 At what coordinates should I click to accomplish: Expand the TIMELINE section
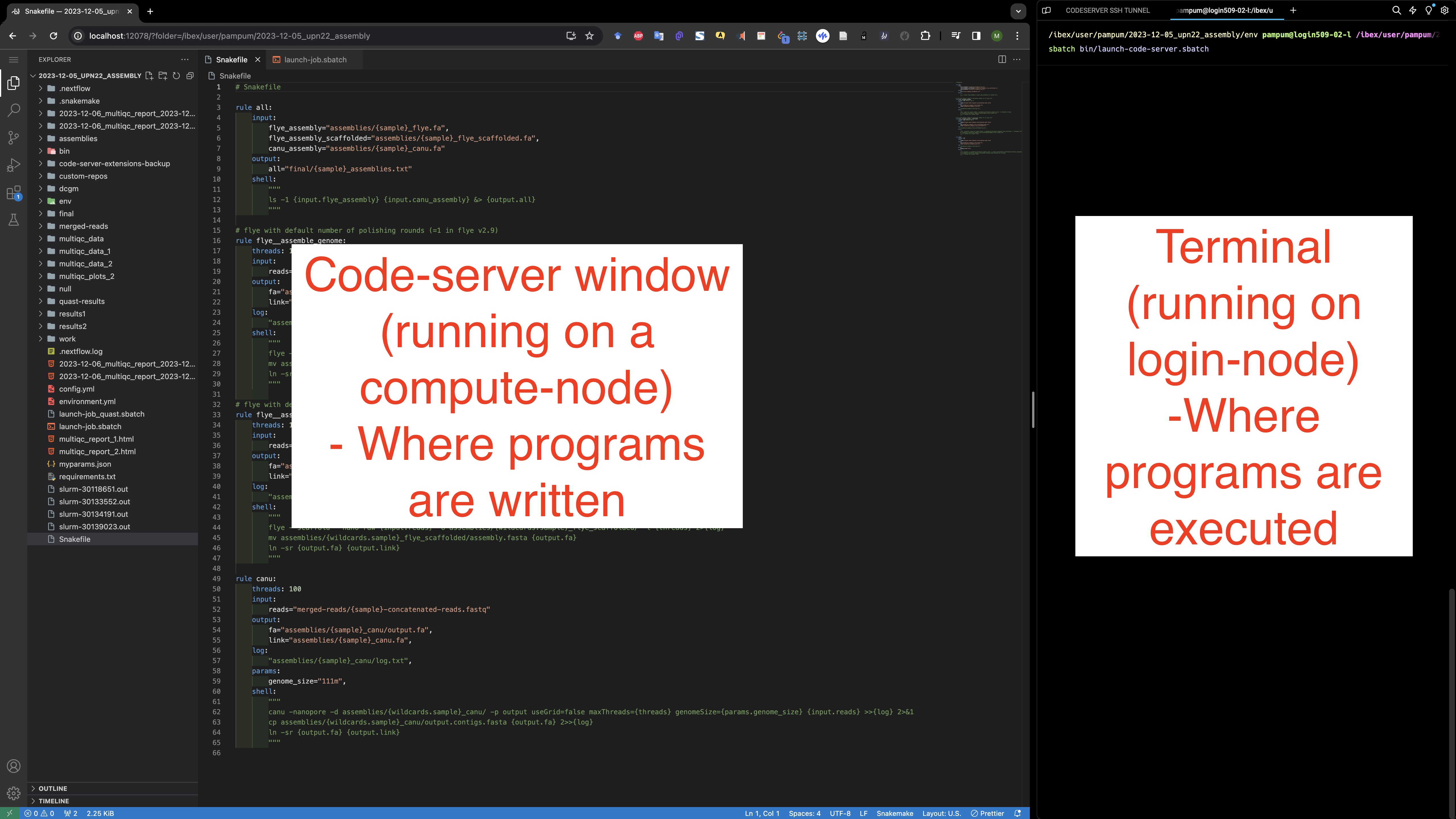54,801
